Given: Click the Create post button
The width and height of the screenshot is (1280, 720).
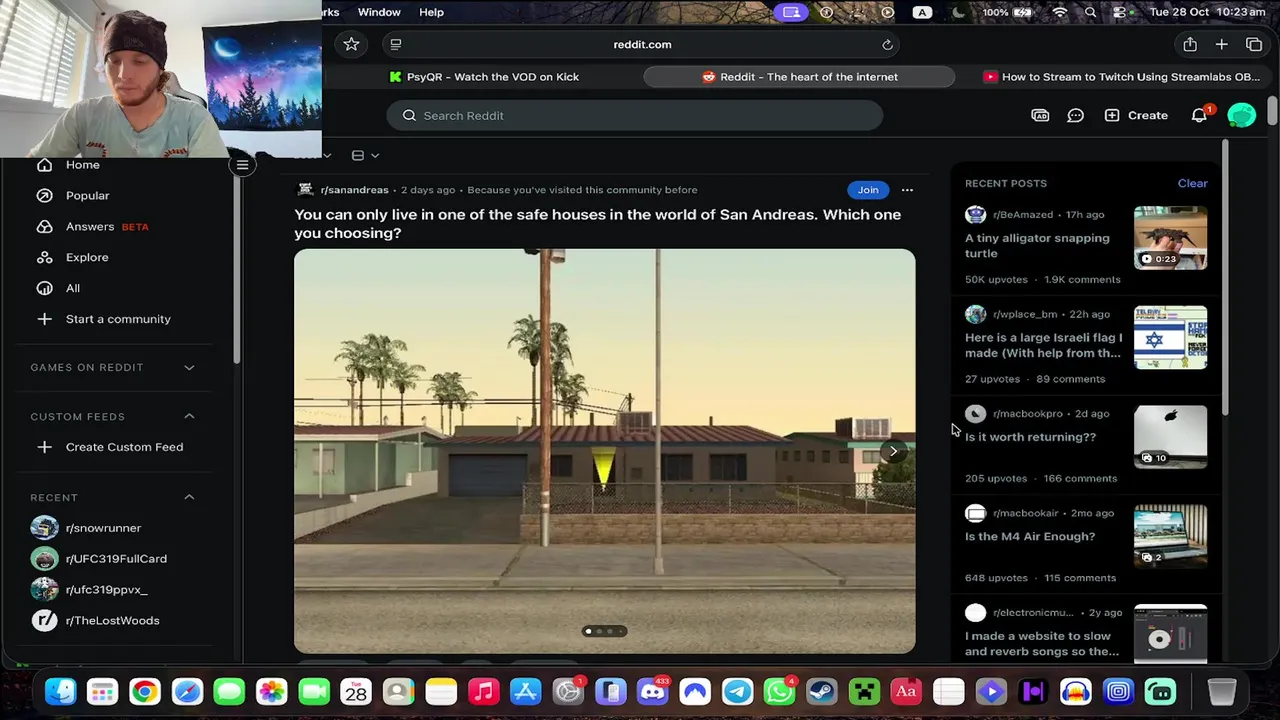Looking at the screenshot, I should point(1136,116).
